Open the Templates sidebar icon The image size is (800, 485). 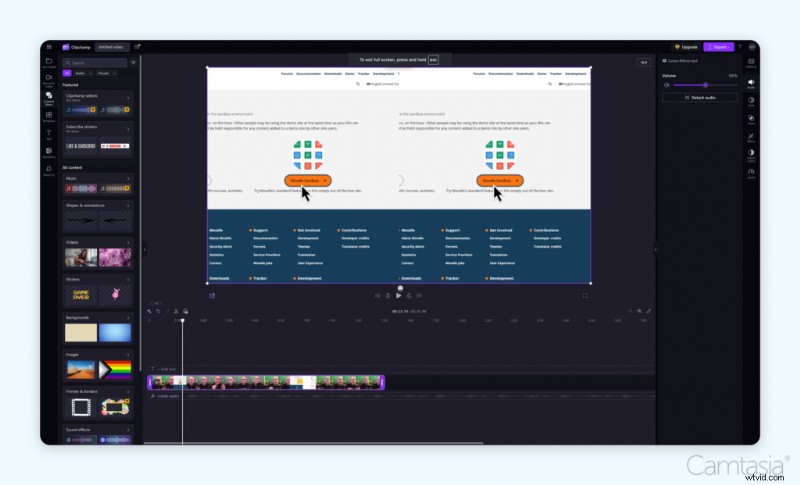coord(49,116)
